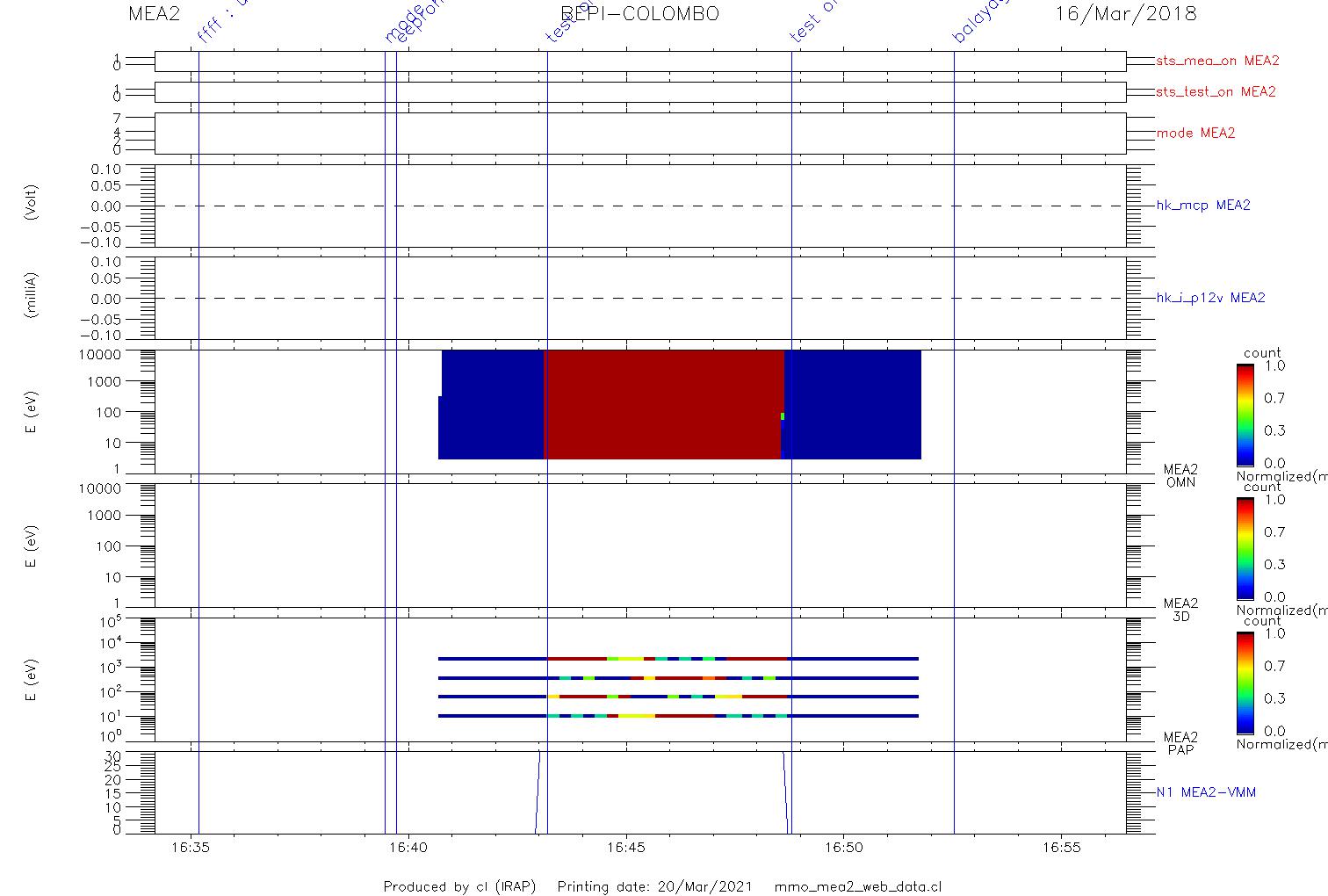Screen dimensions: 1328x896
Task: Click the red region in OMN spectrogram
Action: 663,404
